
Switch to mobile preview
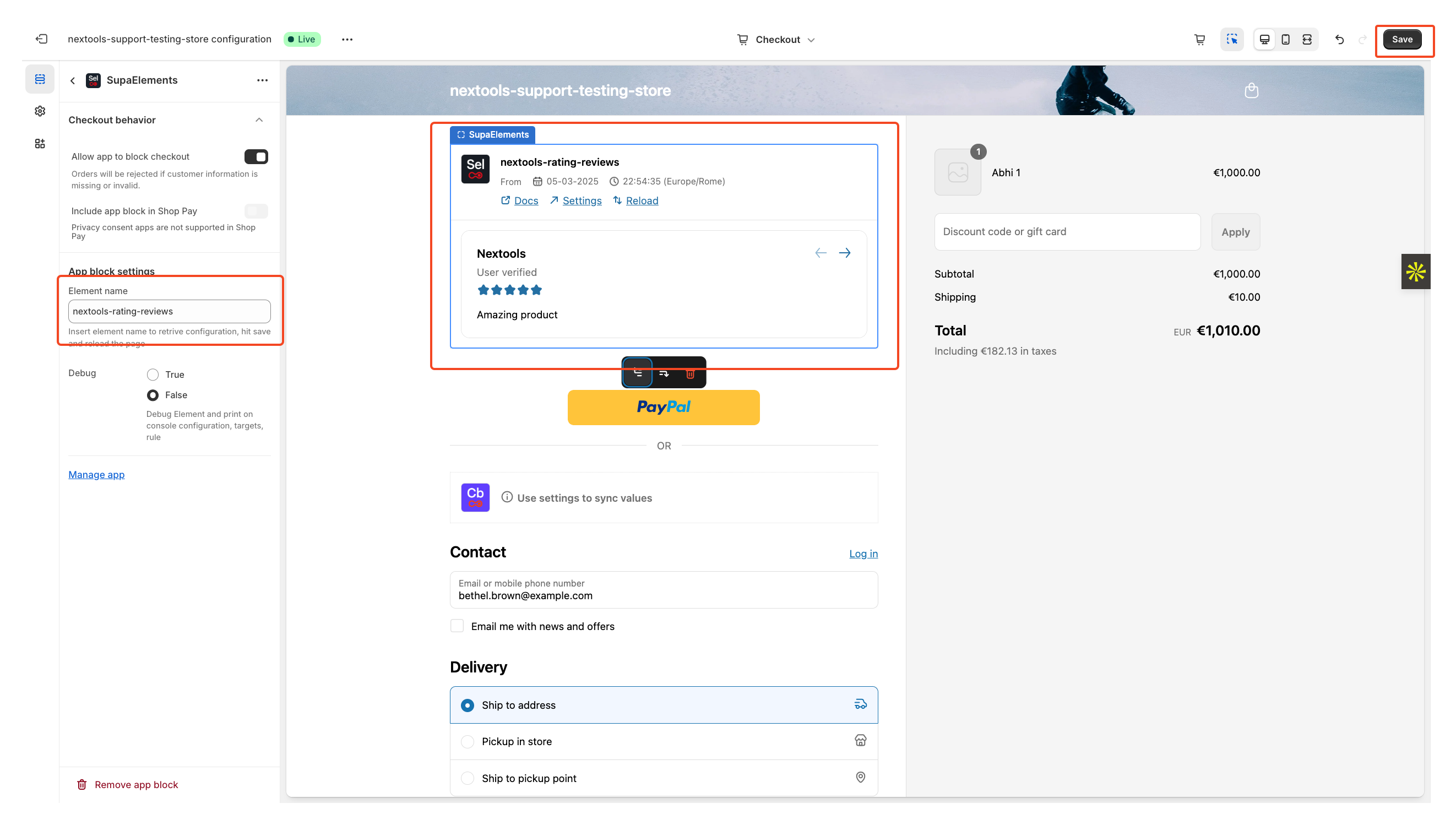pos(1285,39)
